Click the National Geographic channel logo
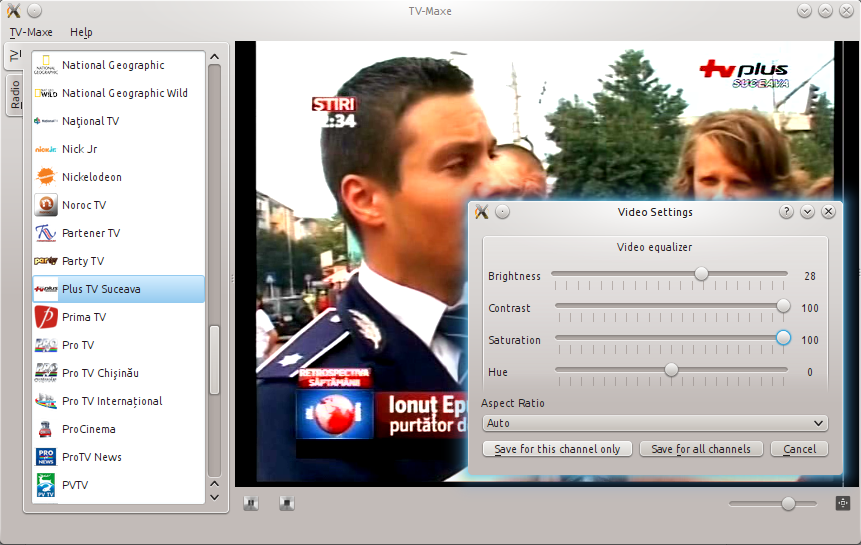 (x=46, y=65)
